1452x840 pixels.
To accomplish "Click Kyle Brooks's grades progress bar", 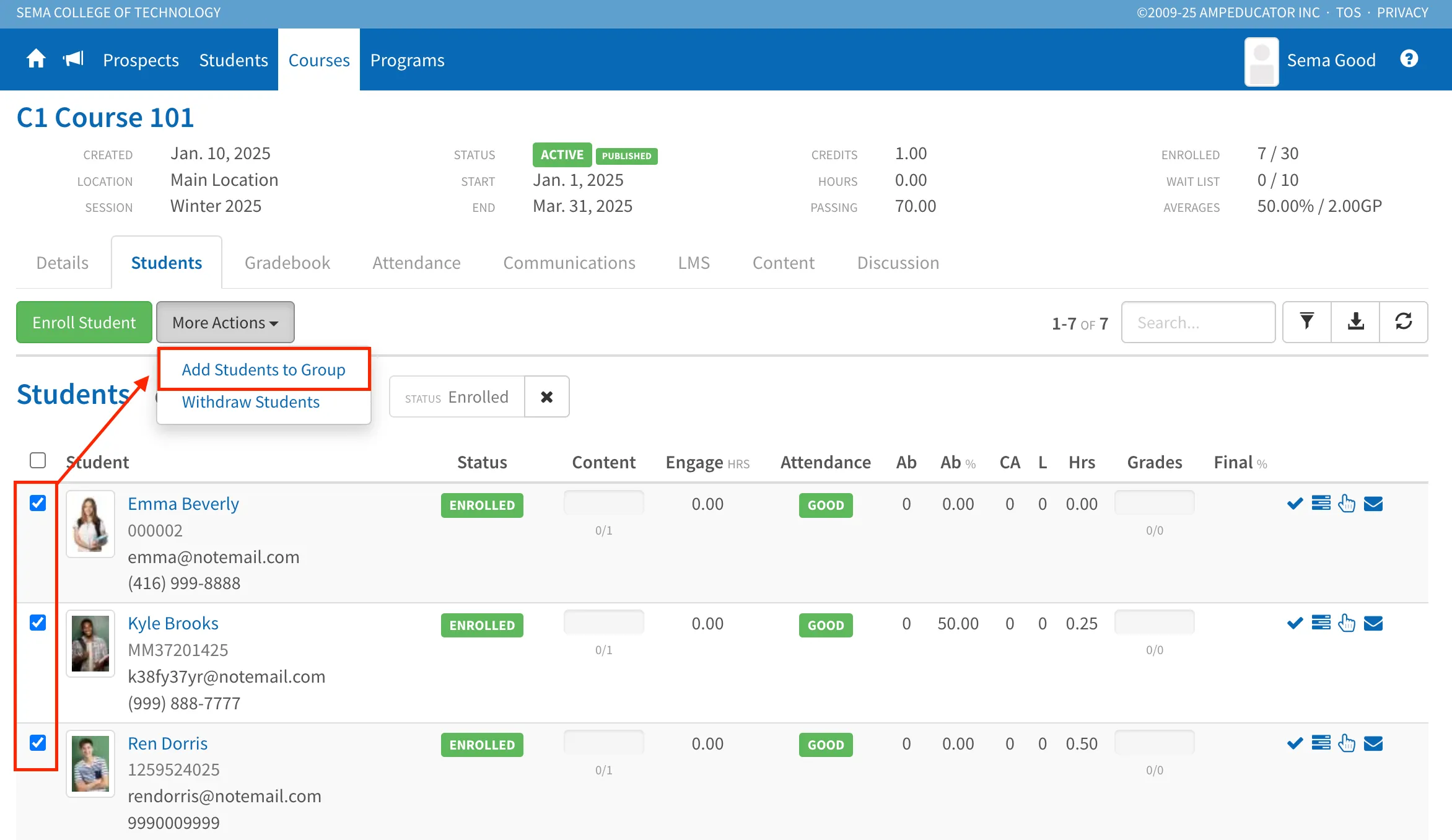I will pyautogui.click(x=1155, y=622).
